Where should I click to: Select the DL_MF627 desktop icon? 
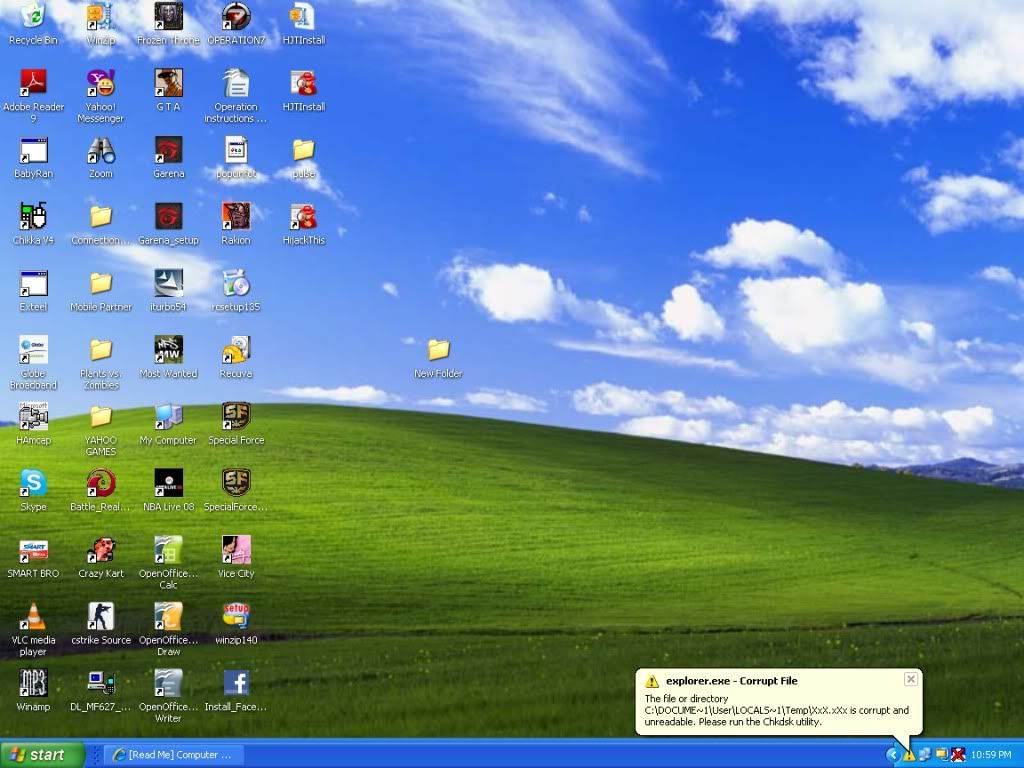101,690
